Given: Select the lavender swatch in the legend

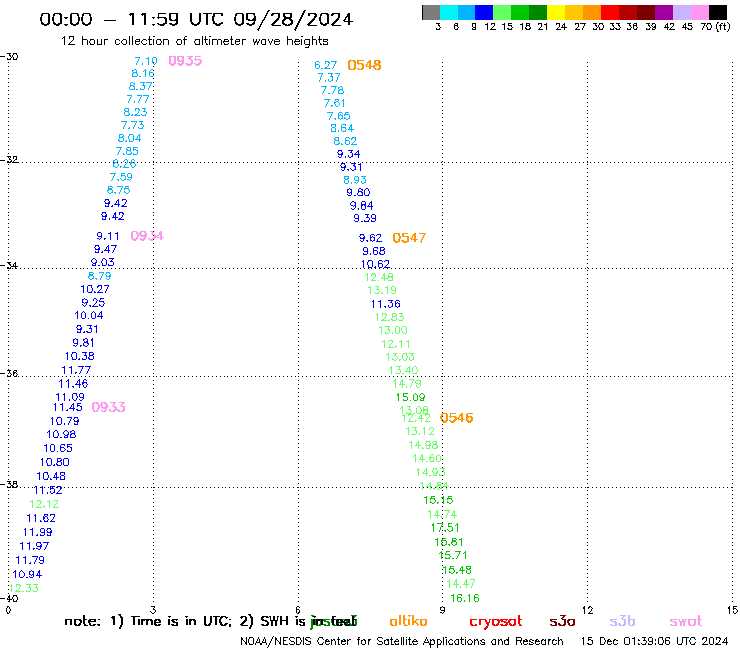Looking at the screenshot, I should (682, 12).
